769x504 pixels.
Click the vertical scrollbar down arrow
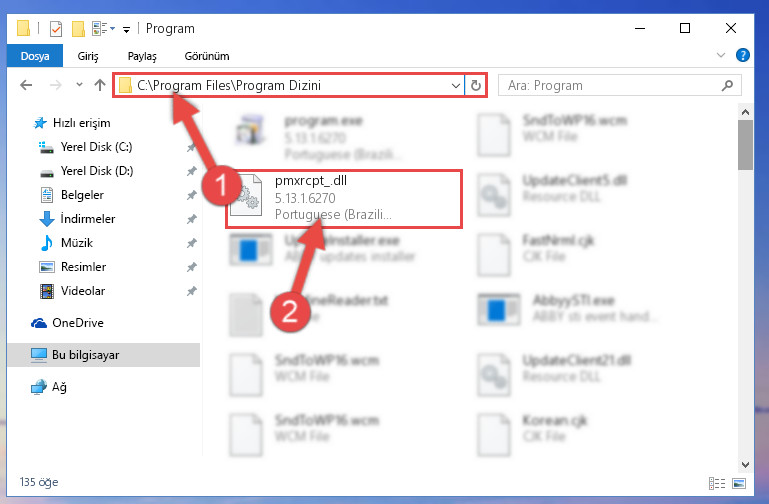(745, 465)
